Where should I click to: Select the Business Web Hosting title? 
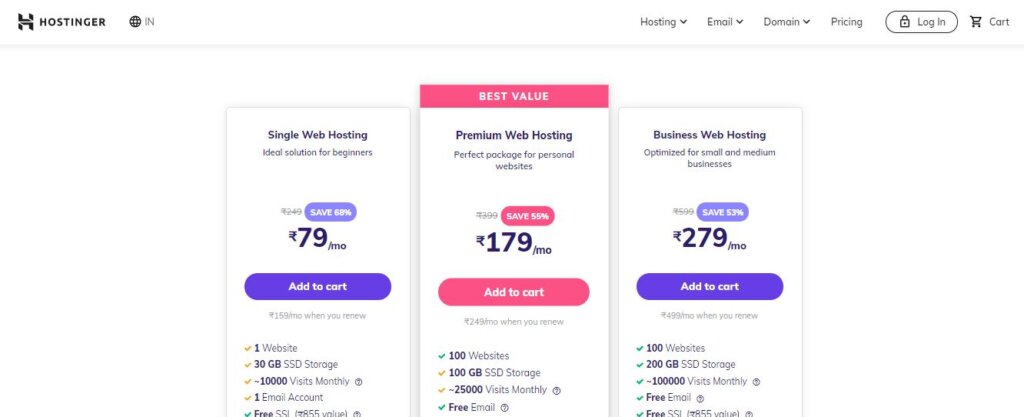pyautogui.click(x=710, y=134)
